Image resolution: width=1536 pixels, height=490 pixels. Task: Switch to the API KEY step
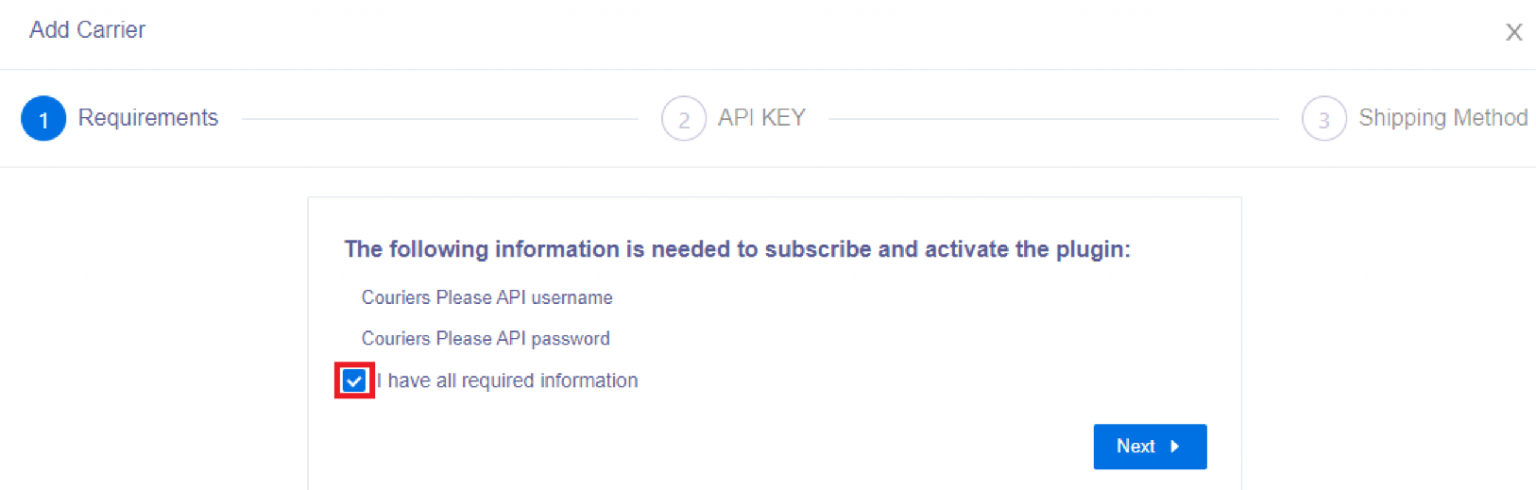(761, 118)
